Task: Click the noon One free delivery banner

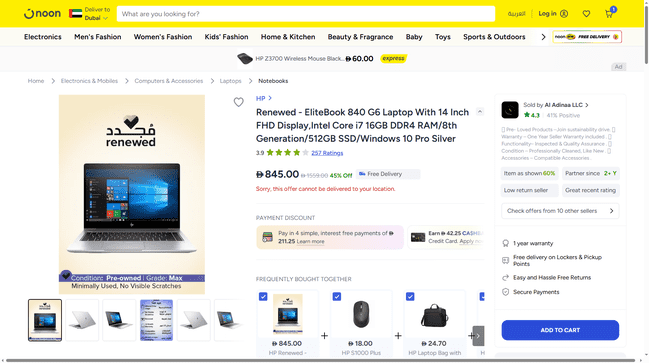Action: click(x=587, y=37)
